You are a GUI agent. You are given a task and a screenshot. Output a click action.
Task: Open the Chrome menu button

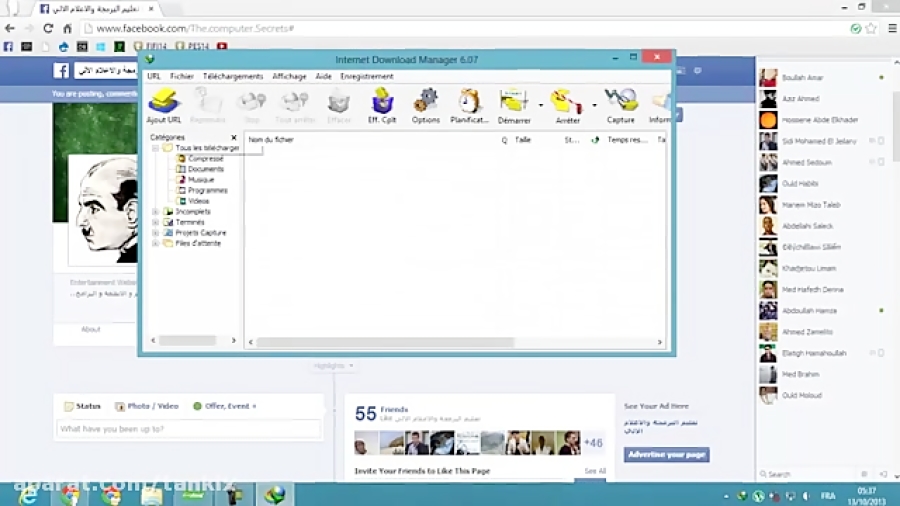893,28
